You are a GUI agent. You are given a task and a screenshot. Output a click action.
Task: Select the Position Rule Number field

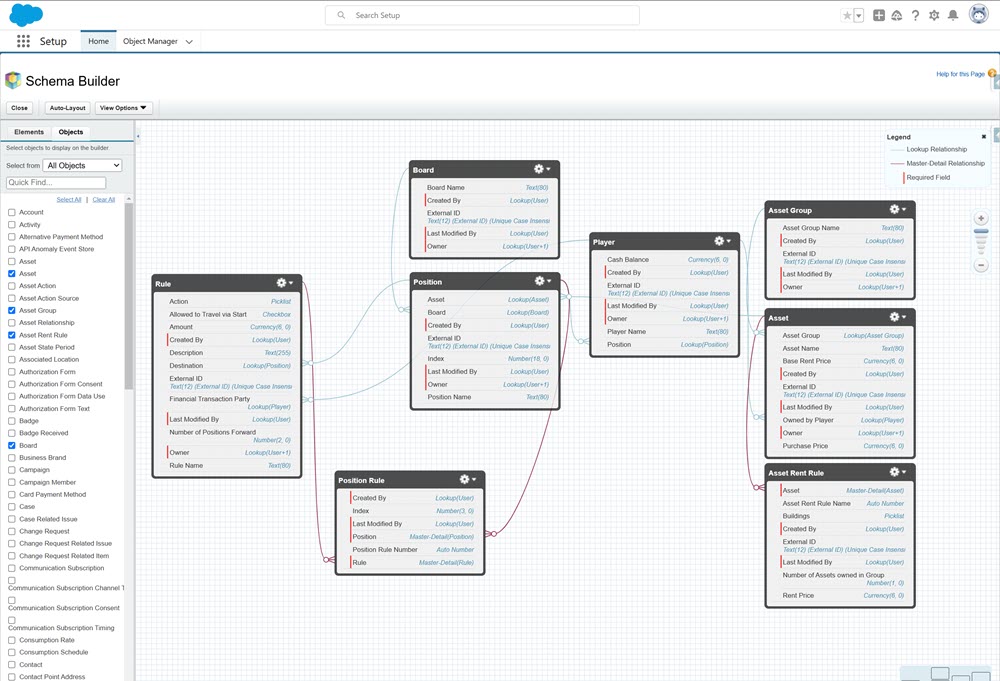pyautogui.click(x=413, y=550)
